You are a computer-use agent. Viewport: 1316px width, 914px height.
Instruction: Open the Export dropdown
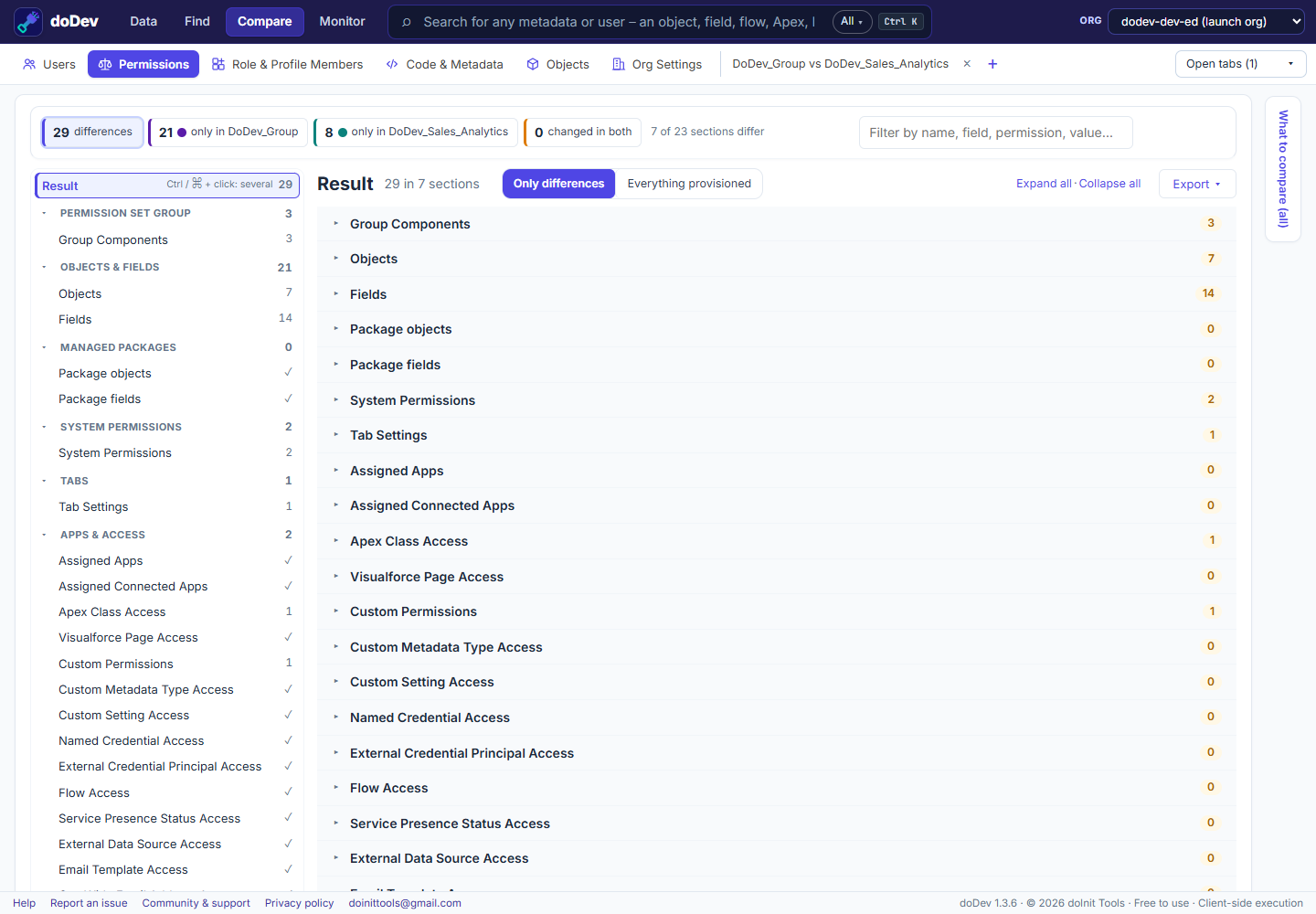pos(1197,184)
